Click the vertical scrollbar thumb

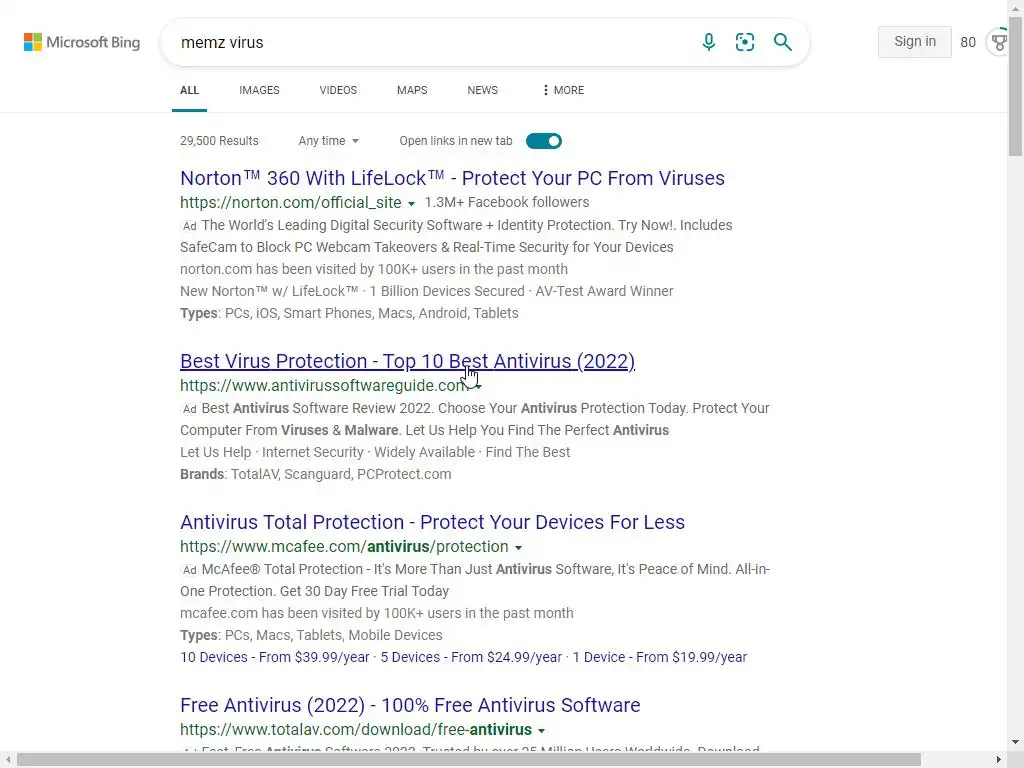point(1016,85)
